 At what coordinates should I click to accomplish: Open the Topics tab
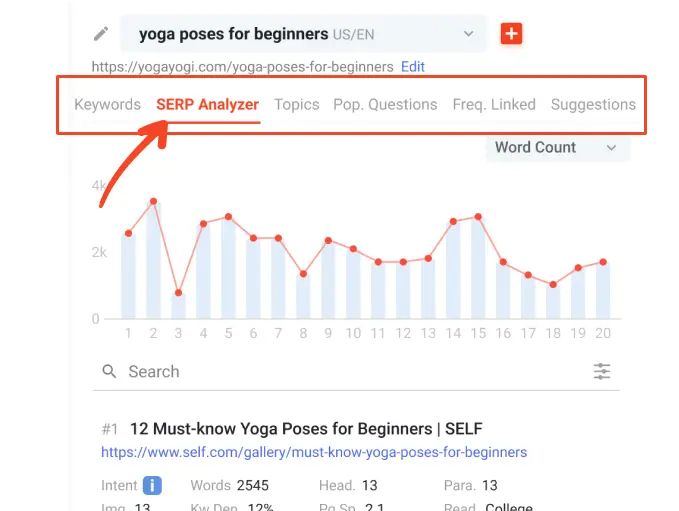297,104
